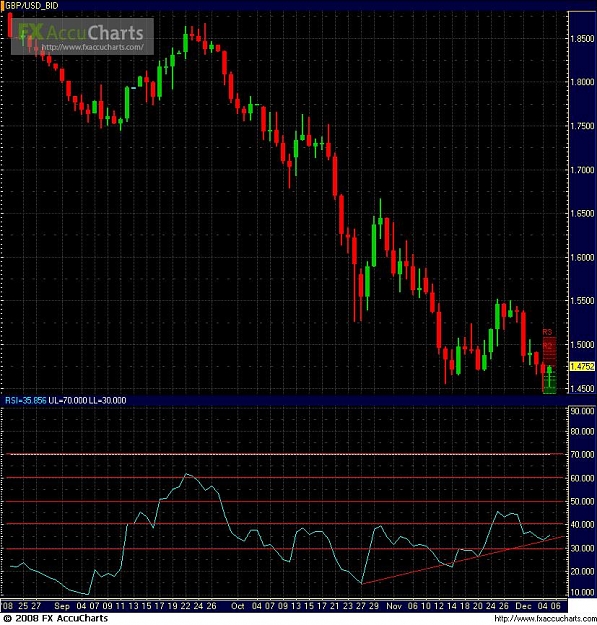The image size is (597, 625).
Task: Click the red R3 resistance label
Action: (x=547, y=332)
